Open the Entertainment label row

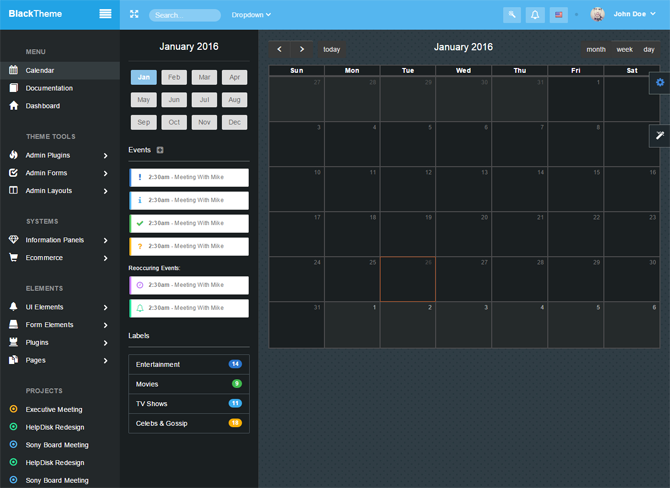pos(189,364)
